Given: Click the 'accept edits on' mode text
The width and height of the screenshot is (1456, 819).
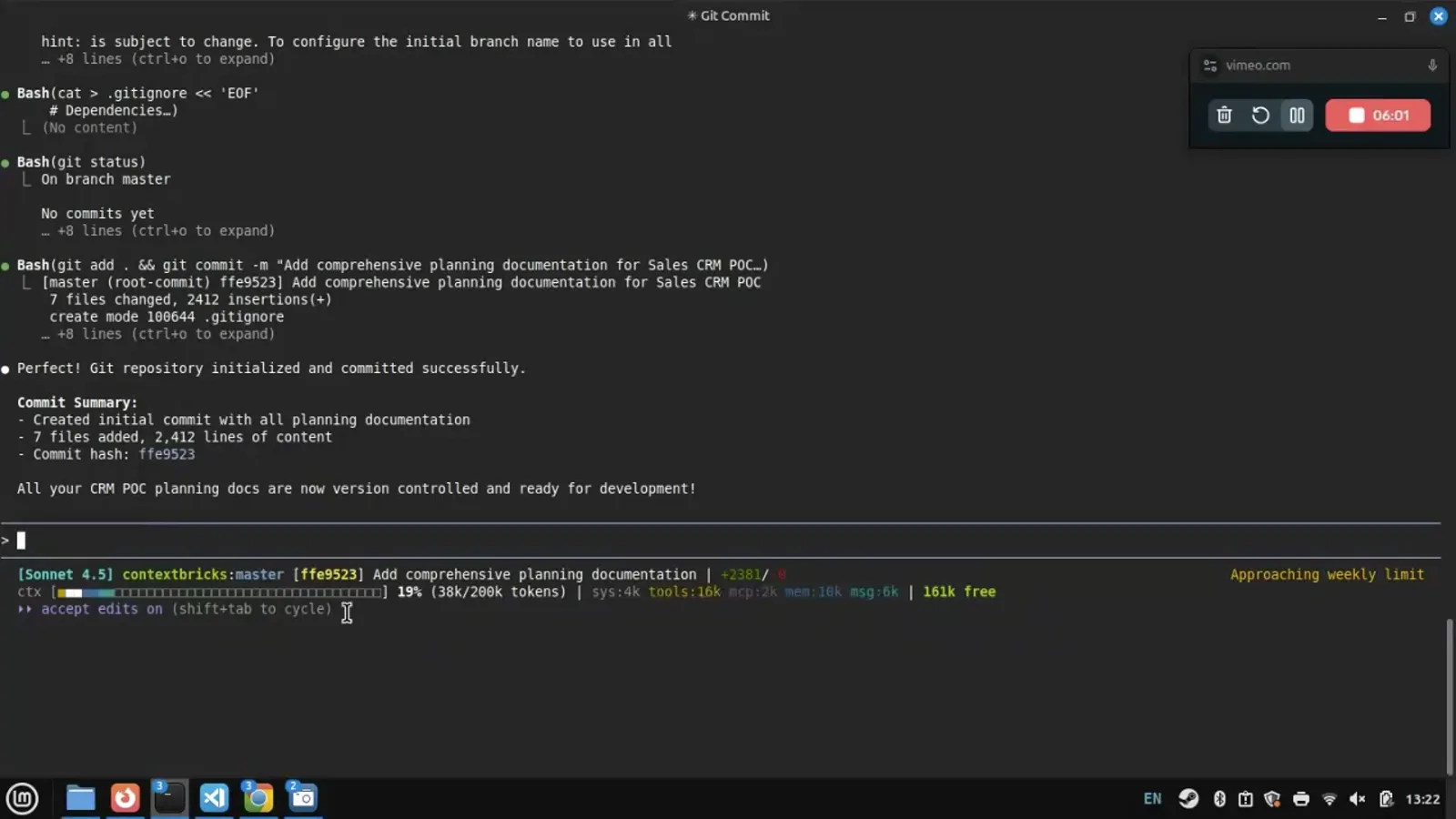Looking at the screenshot, I should pos(101,609).
